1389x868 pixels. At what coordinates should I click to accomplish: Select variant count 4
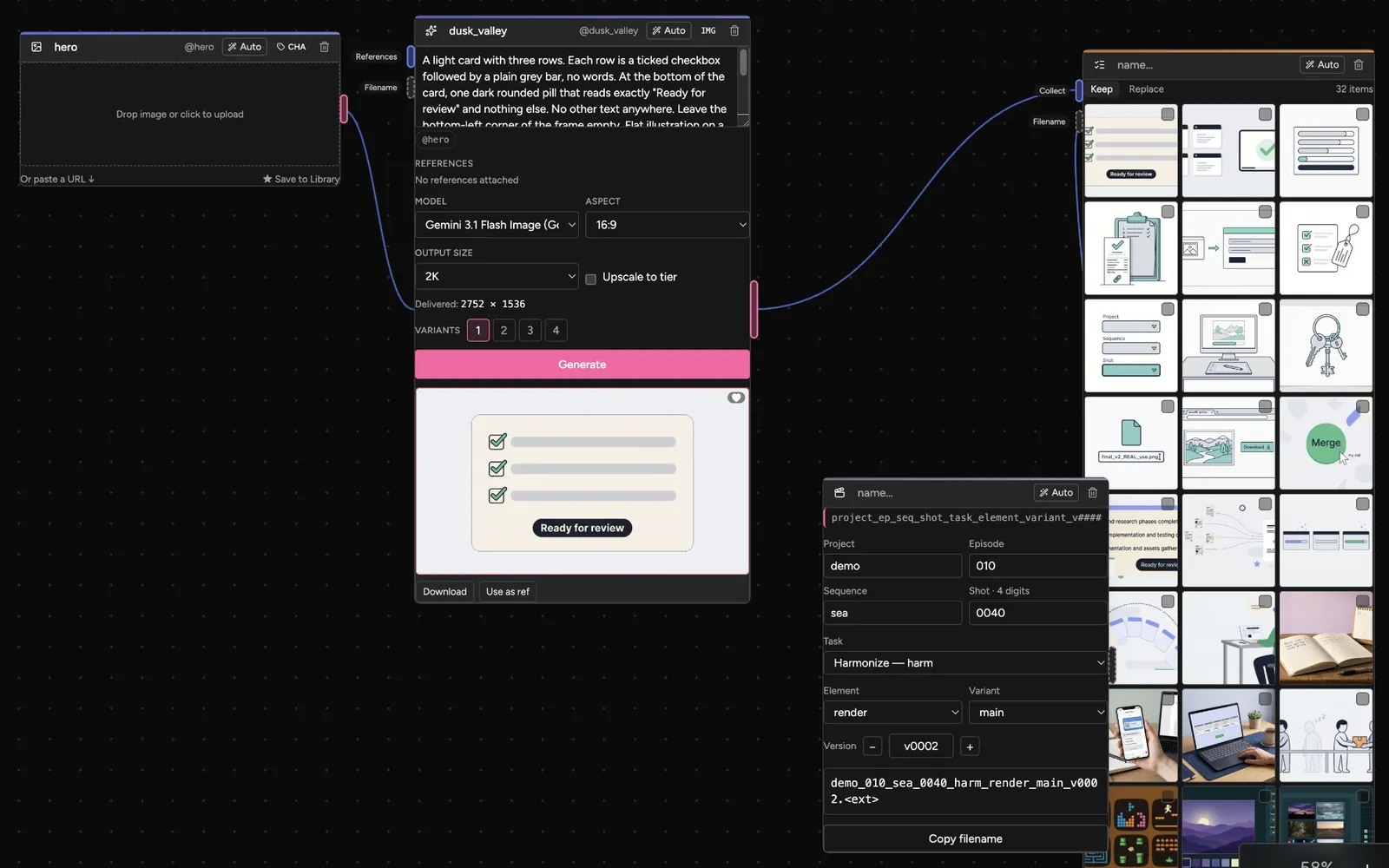(556, 331)
